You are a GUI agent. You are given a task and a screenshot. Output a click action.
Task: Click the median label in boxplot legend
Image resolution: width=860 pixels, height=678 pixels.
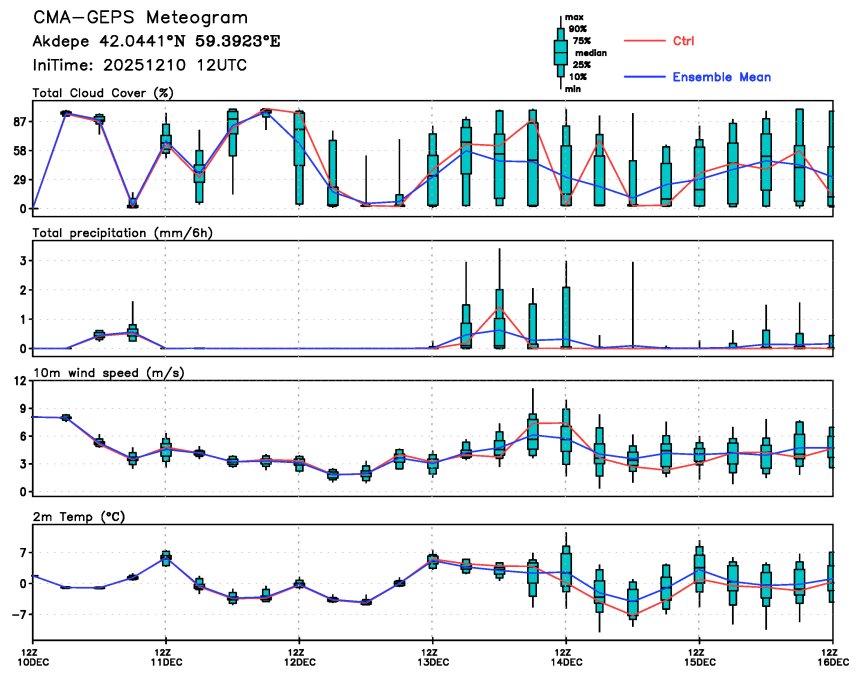point(591,53)
